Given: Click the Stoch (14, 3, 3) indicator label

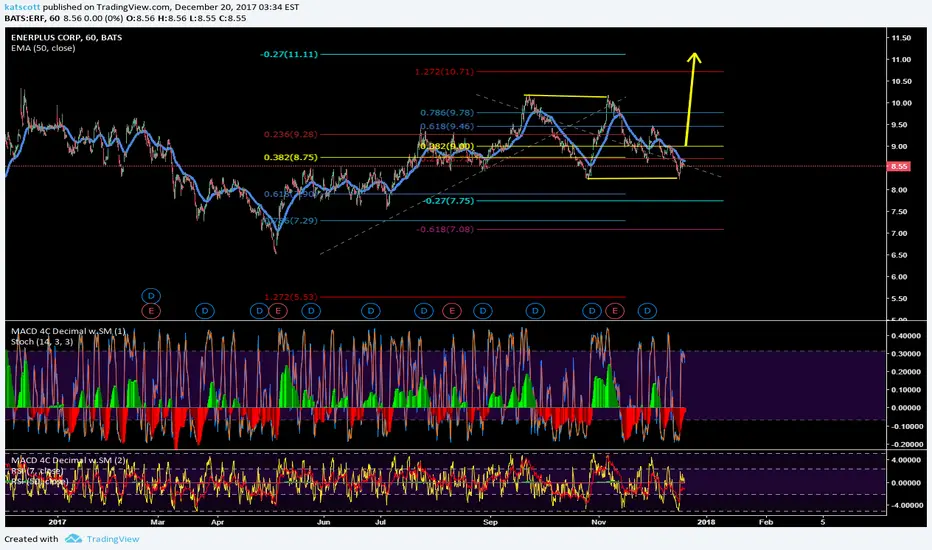Looking at the screenshot, I should pyautogui.click(x=42, y=342).
